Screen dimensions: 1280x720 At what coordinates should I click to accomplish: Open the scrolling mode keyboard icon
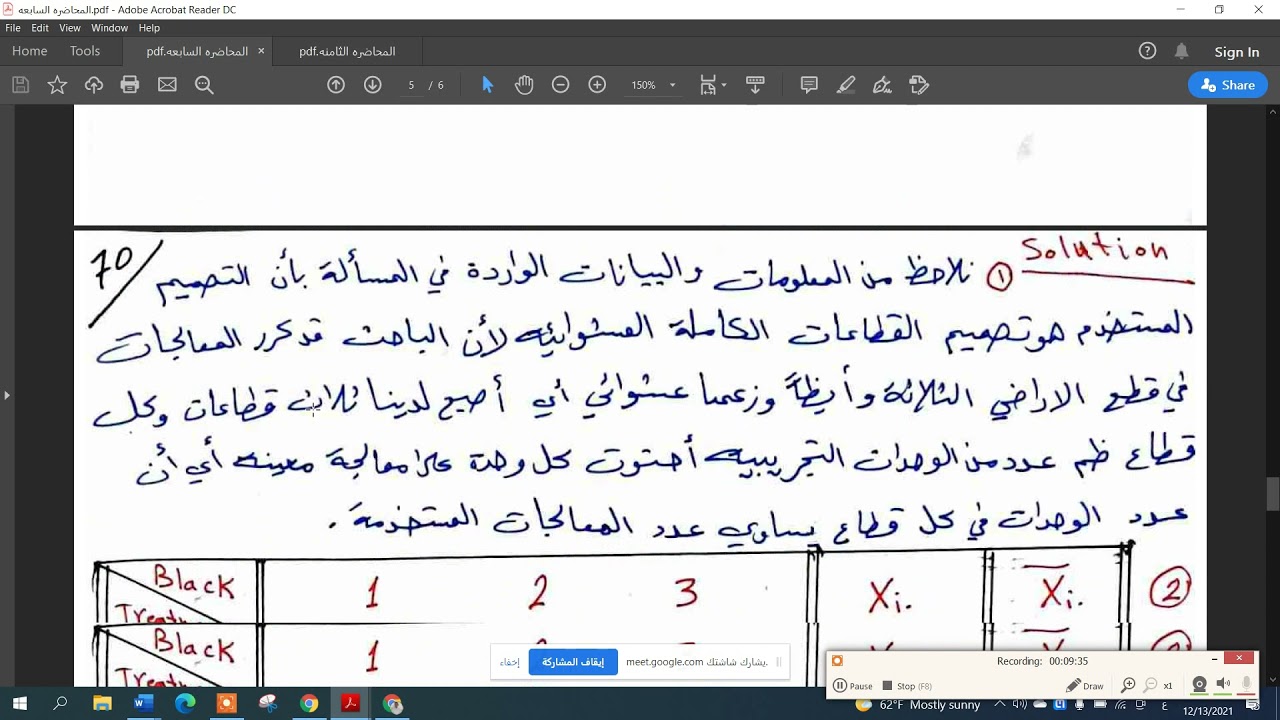click(755, 85)
